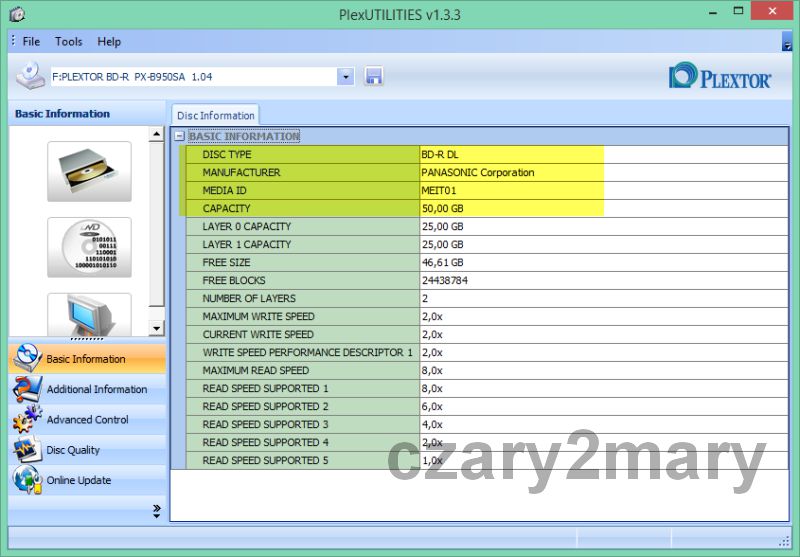Image resolution: width=800 pixels, height=557 pixels.
Task: Select the optical drive thumbnail icon
Action: 89,171
